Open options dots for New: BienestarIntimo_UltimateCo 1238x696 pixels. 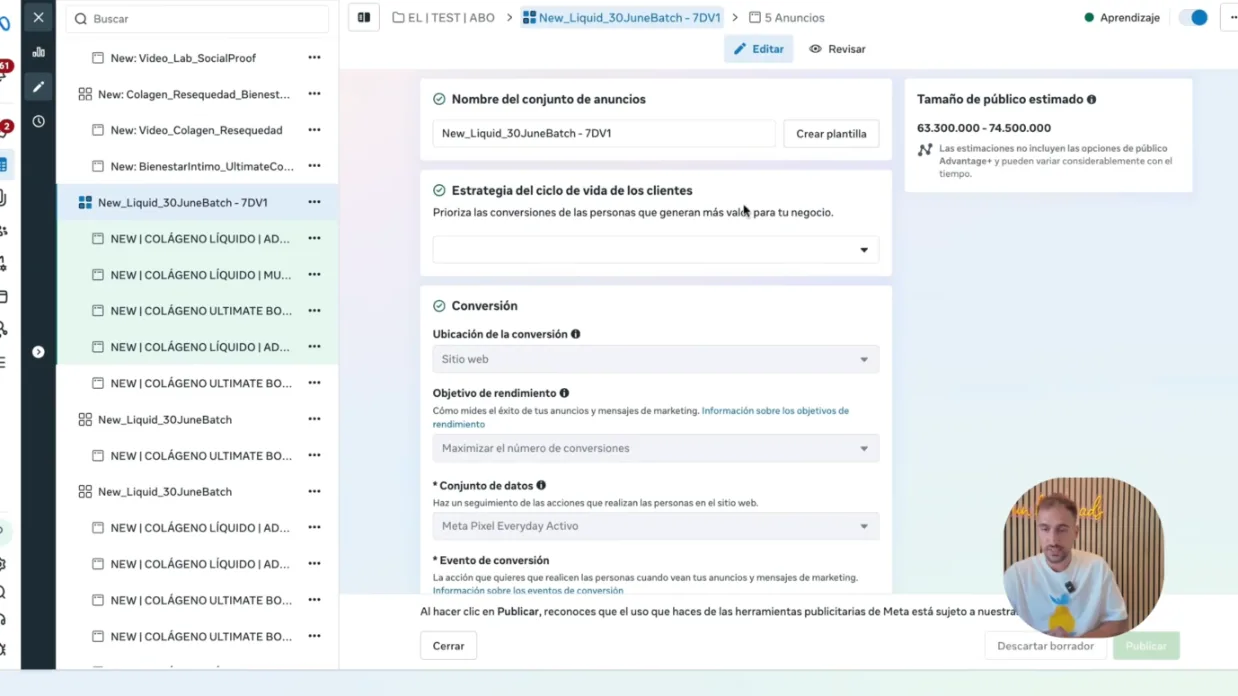point(314,166)
